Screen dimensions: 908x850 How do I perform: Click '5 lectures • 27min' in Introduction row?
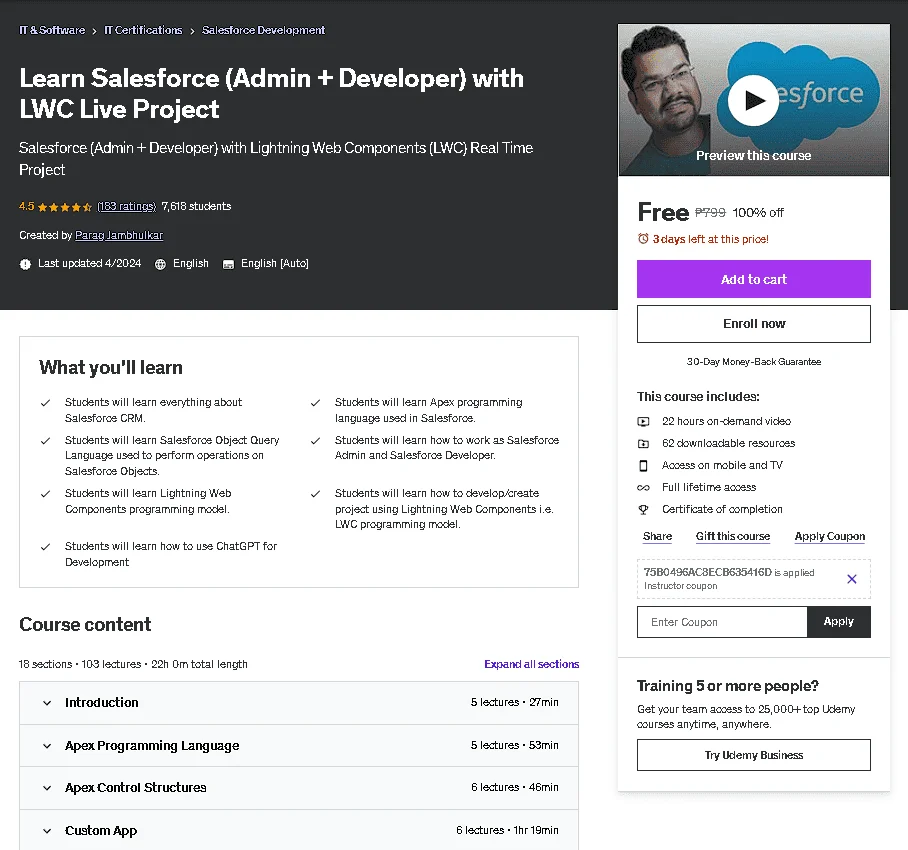515,702
